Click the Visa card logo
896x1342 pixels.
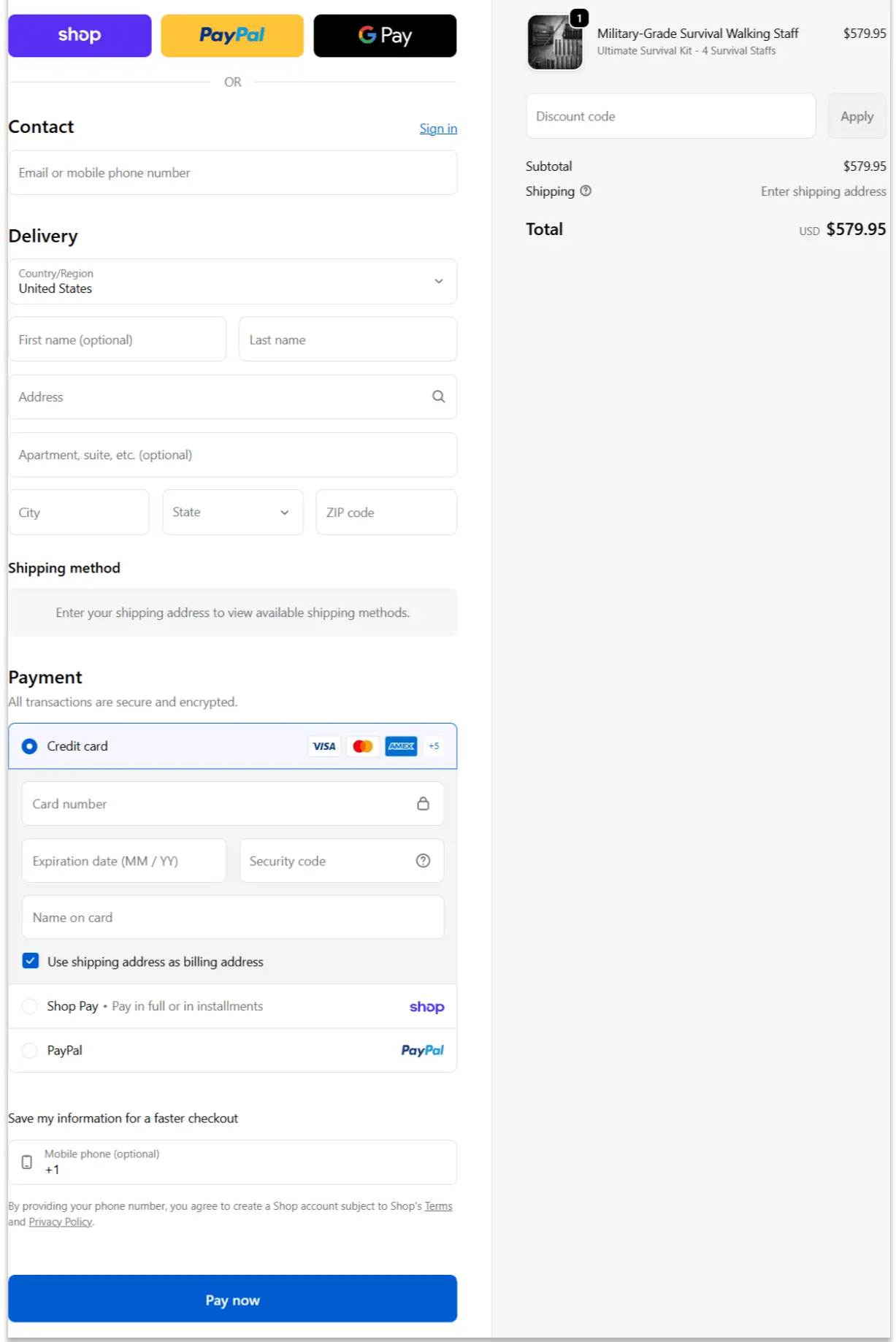324,746
